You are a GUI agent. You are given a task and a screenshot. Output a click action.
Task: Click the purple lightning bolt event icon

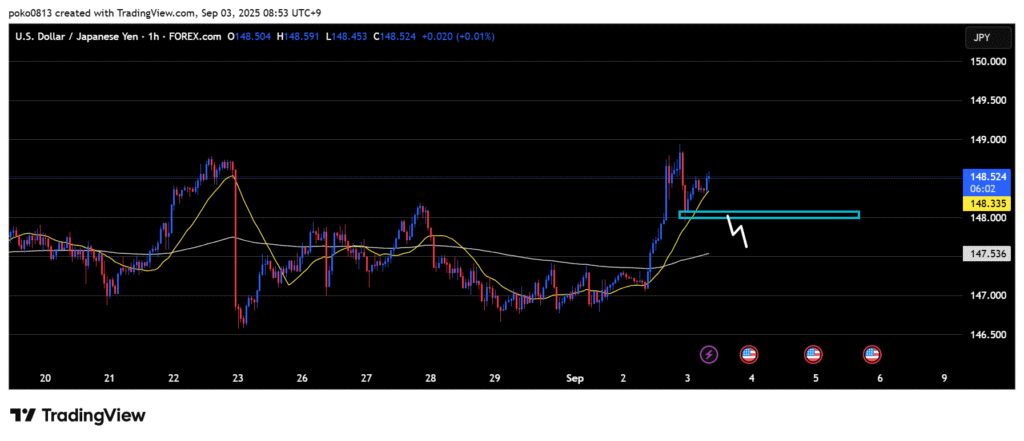[709, 353]
